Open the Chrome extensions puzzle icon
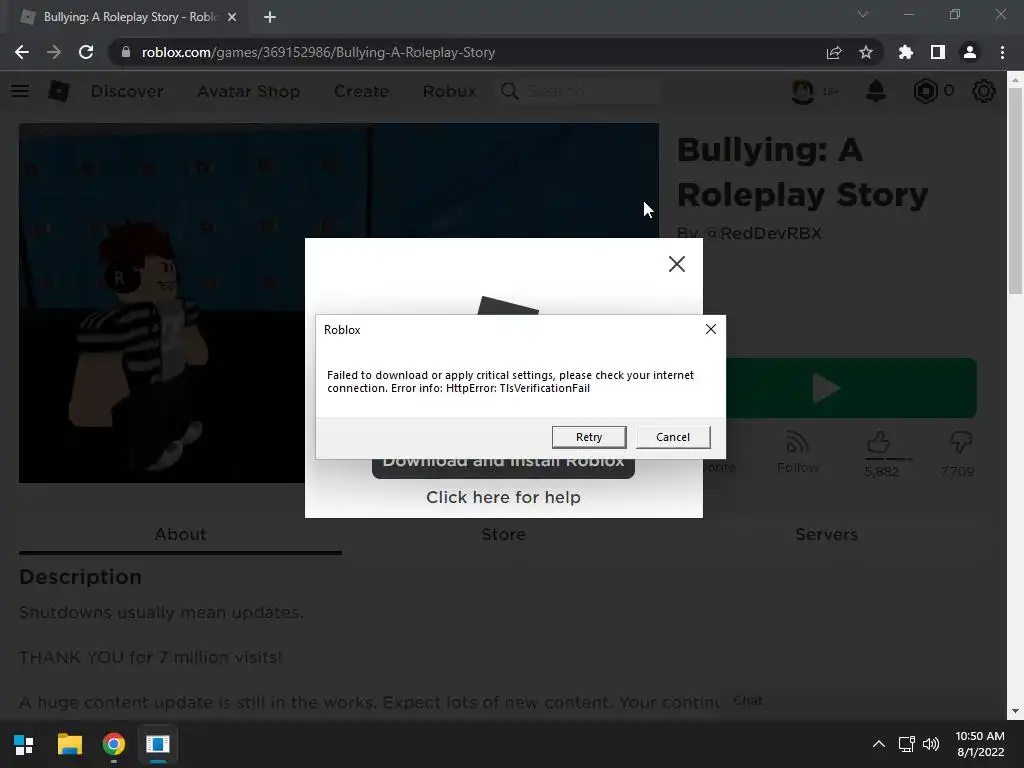Screen dimensions: 1024x768 point(905,52)
